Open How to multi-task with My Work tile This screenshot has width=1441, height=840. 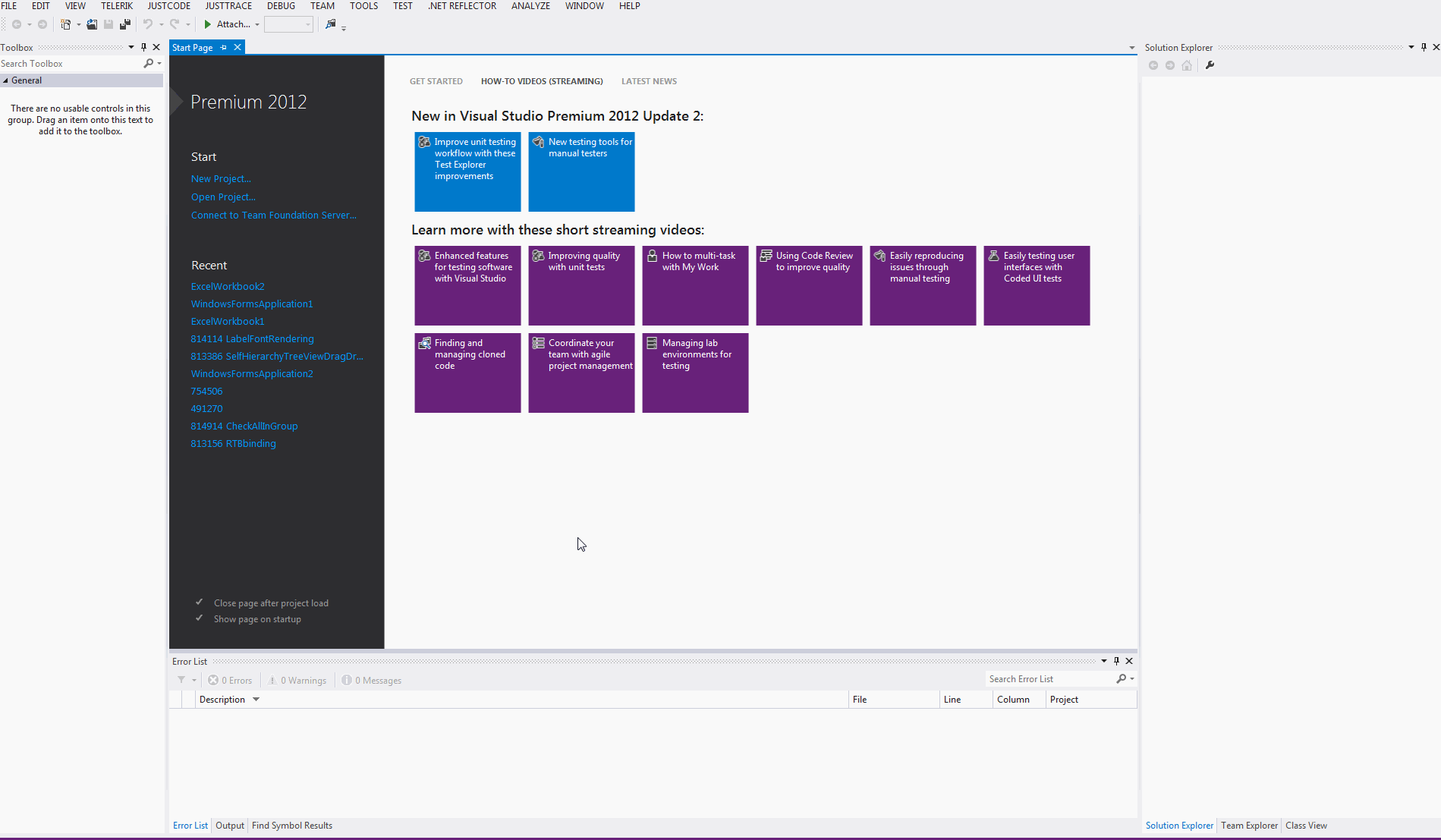695,285
